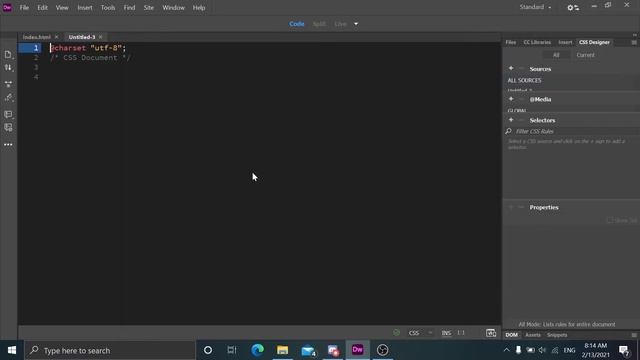The height and width of the screenshot is (360, 640).
Task: Switch CSS Designer to Current mode
Action: click(585, 55)
